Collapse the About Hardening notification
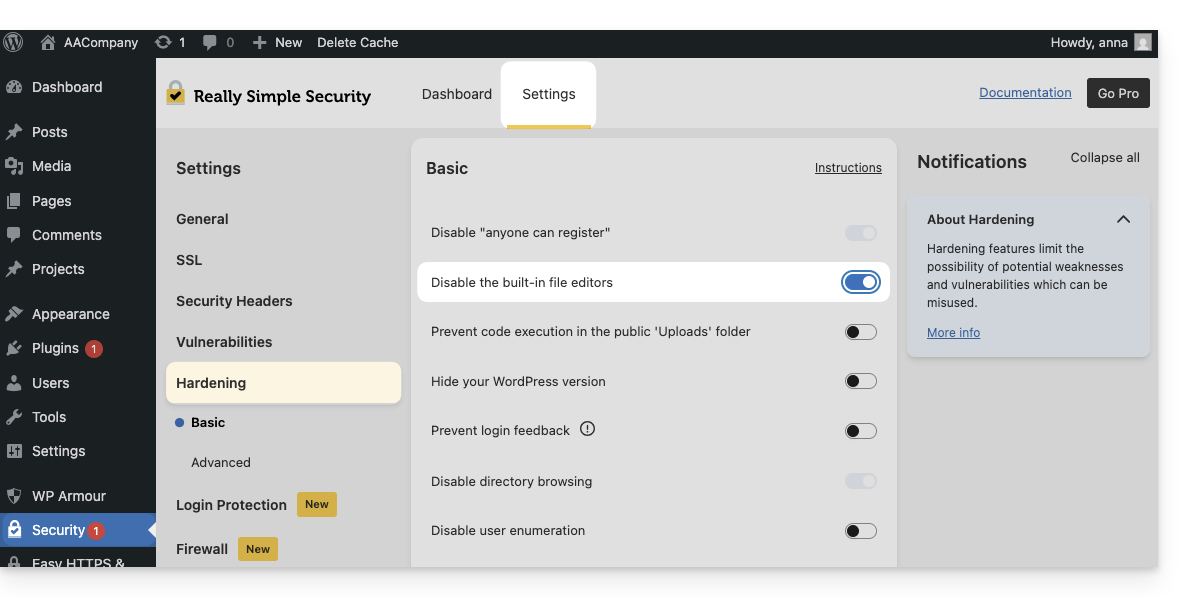 tap(1123, 219)
